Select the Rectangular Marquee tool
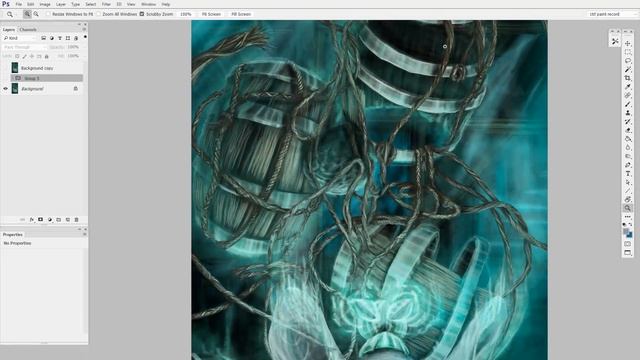The width and height of the screenshot is (640, 360). (x=627, y=52)
